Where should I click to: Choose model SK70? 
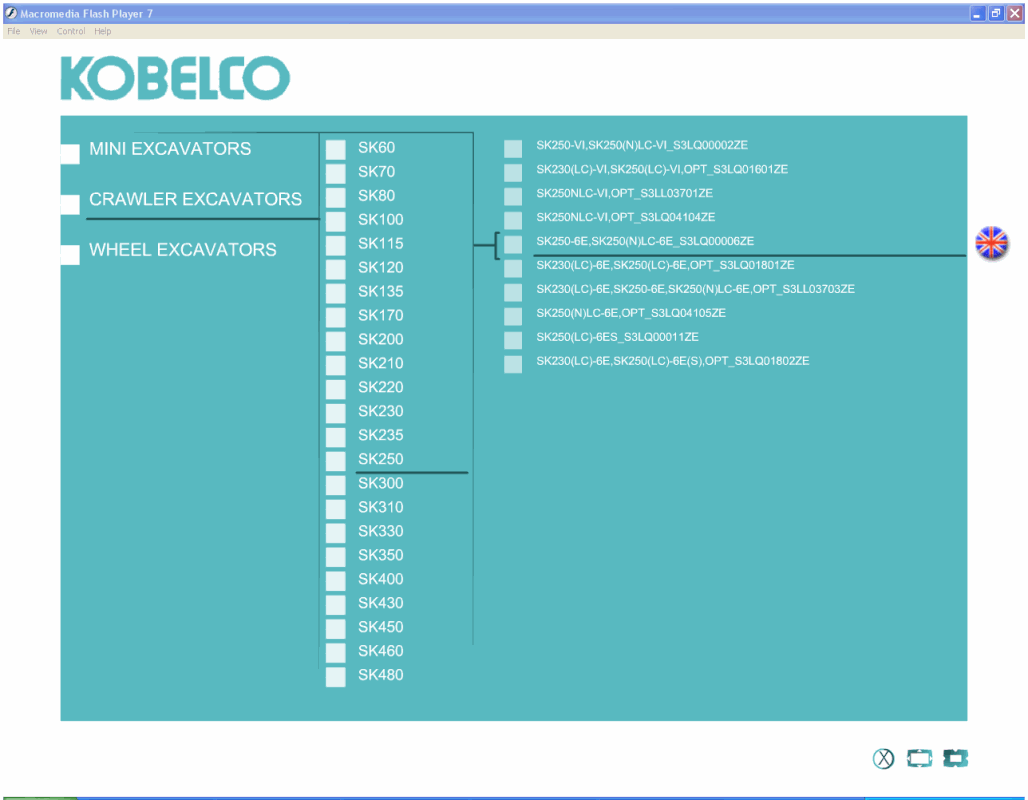tap(376, 172)
